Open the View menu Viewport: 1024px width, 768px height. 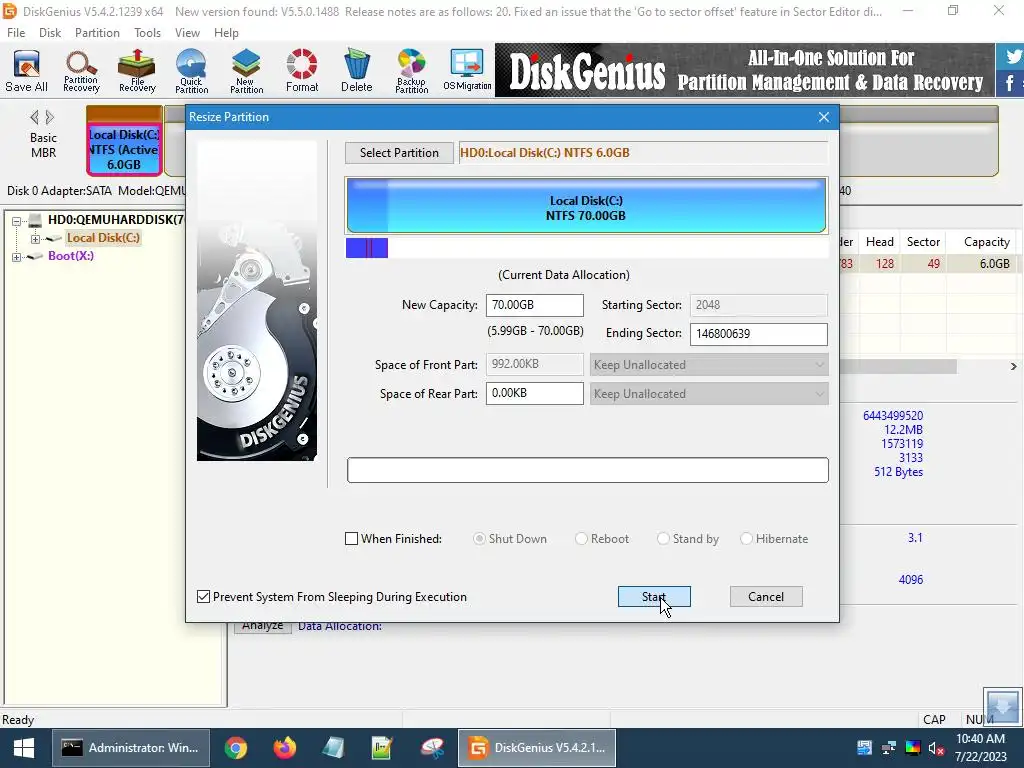(187, 33)
